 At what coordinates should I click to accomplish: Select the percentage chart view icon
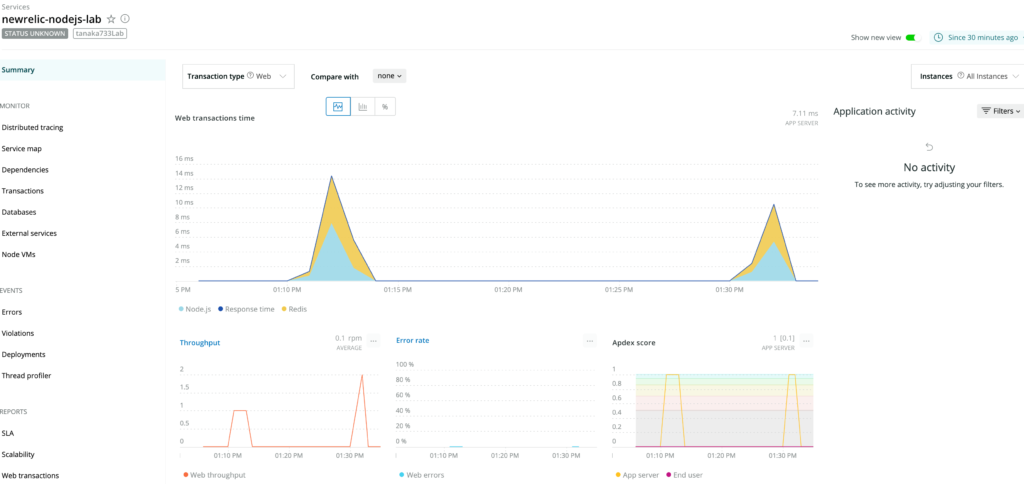pos(385,106)
